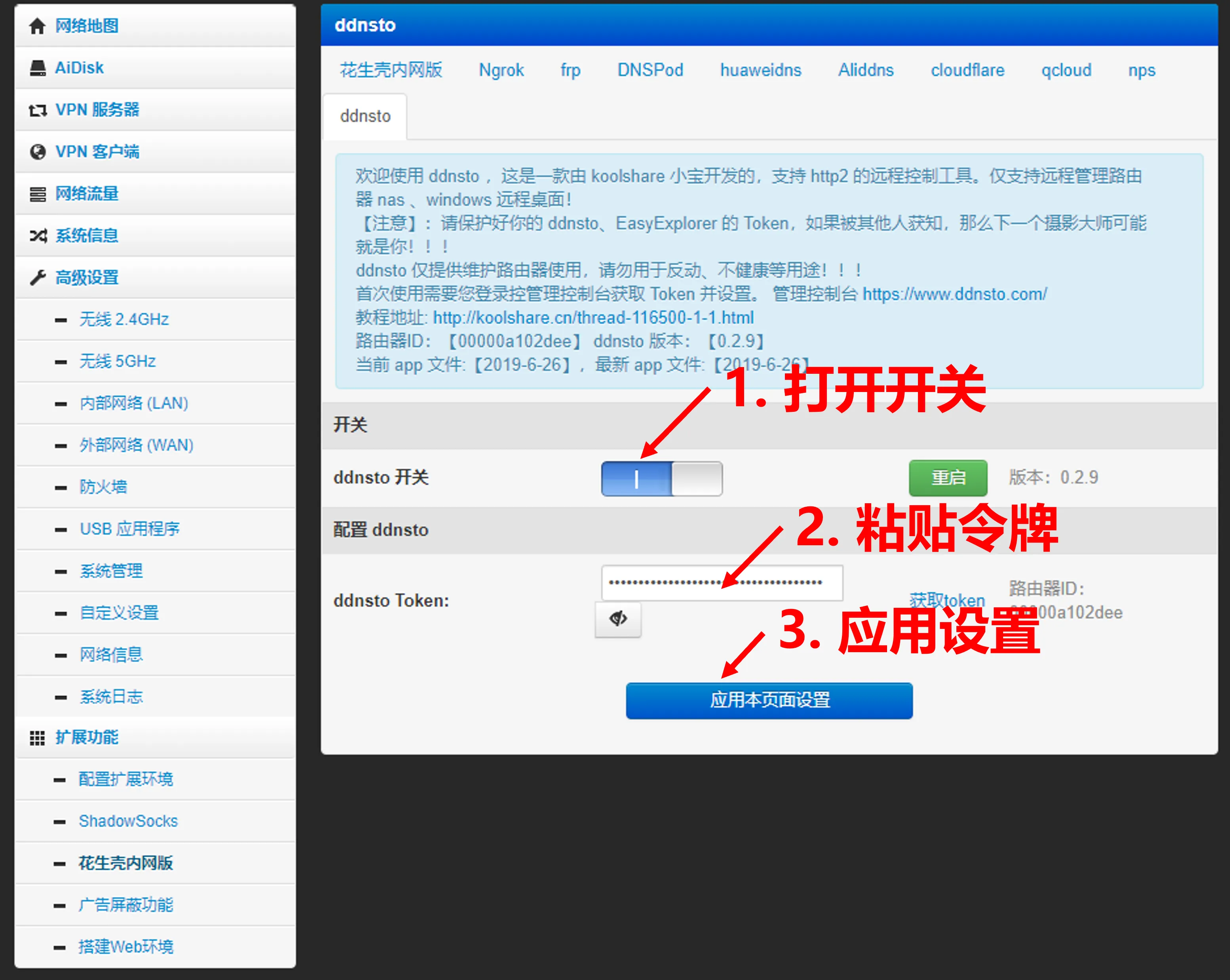1230x980 pixels.
Task: Select the ddnsto tab
Action: [x=365, y=116]
